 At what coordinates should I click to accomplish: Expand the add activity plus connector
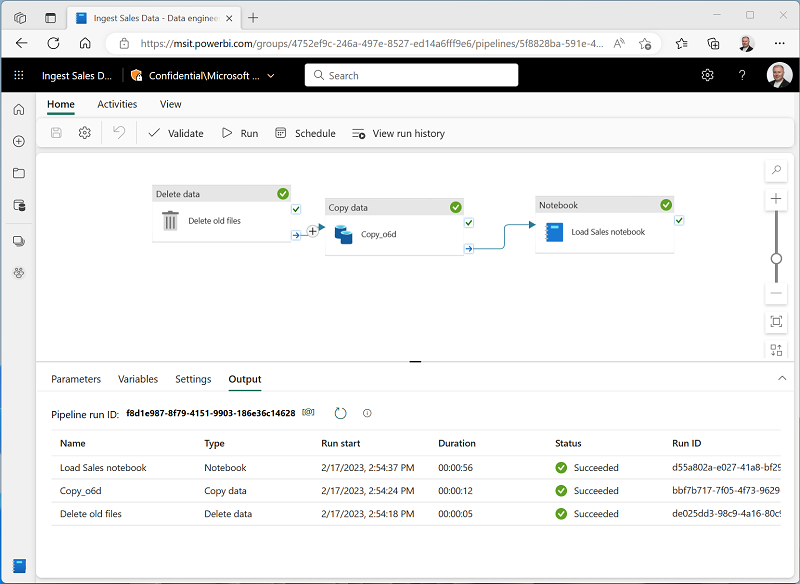(x=312, y=231)
